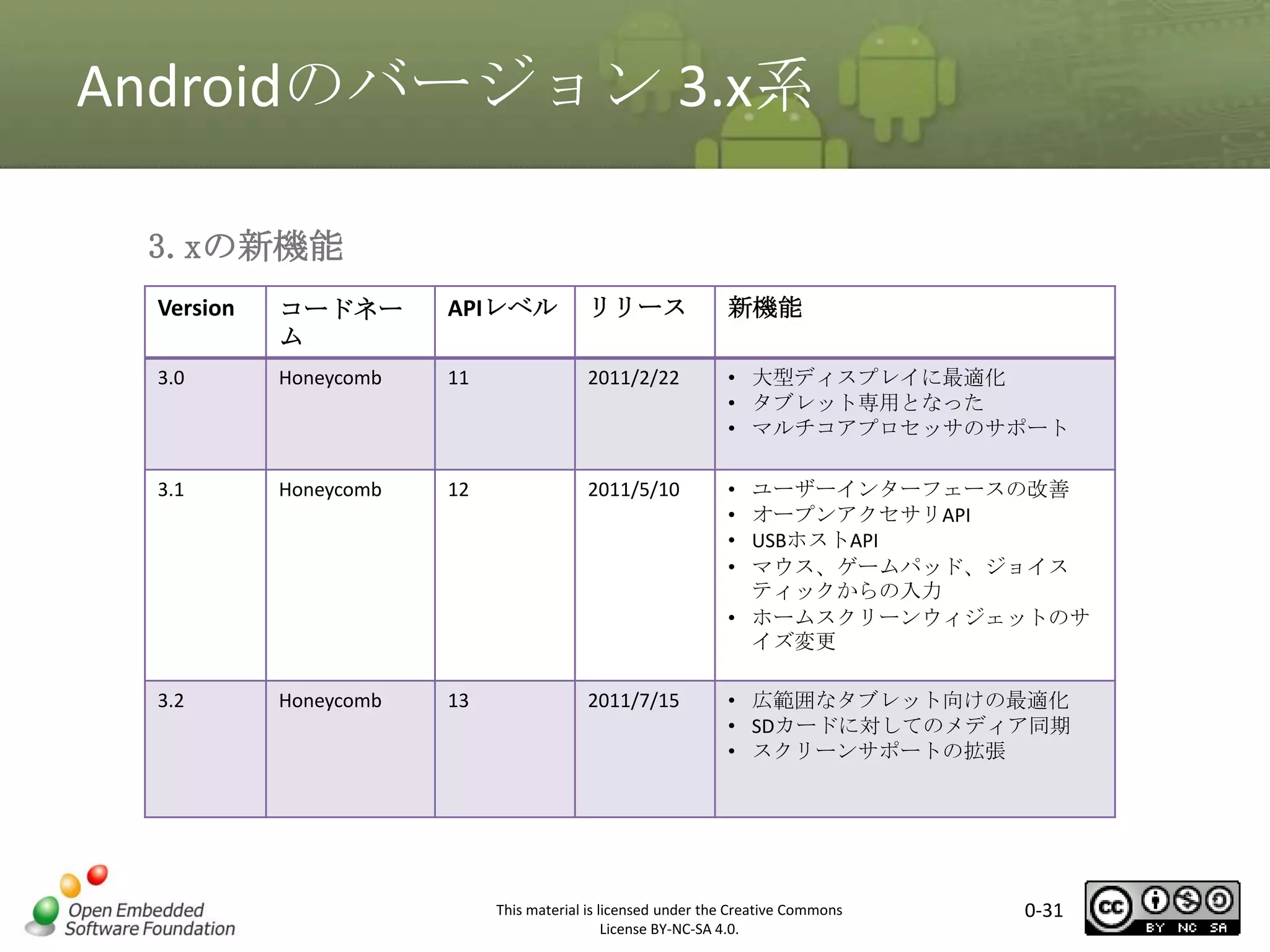Click bullet 'SDカードに対してのメディア同期'

(x=911, y=725)
